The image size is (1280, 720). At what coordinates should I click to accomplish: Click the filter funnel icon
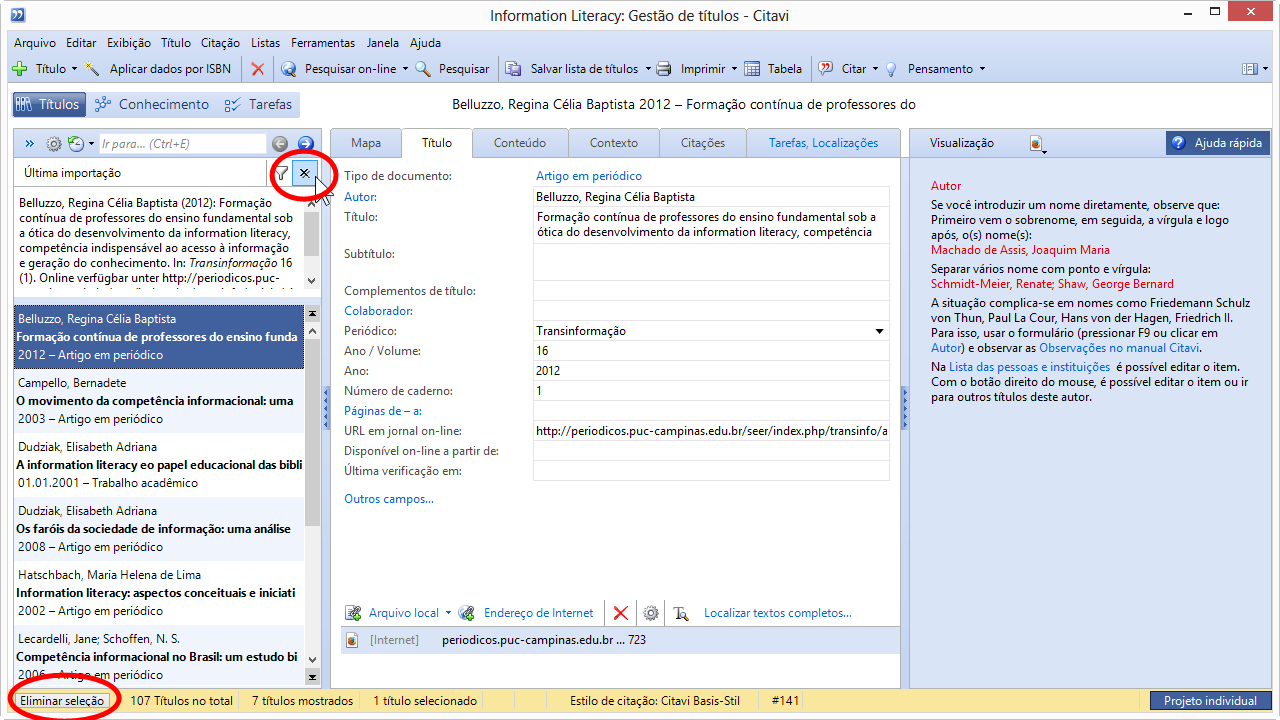click(282, 173)
